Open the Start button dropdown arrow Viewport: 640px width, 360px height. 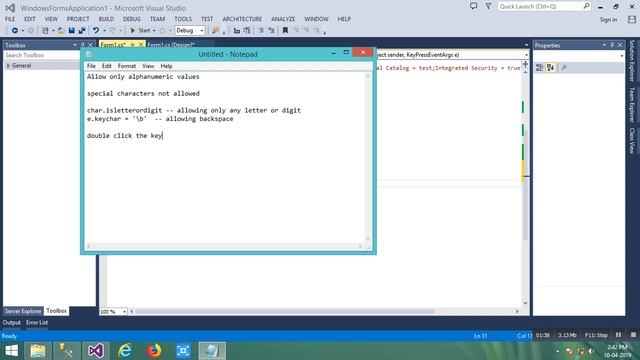click(x=154, y=31)
